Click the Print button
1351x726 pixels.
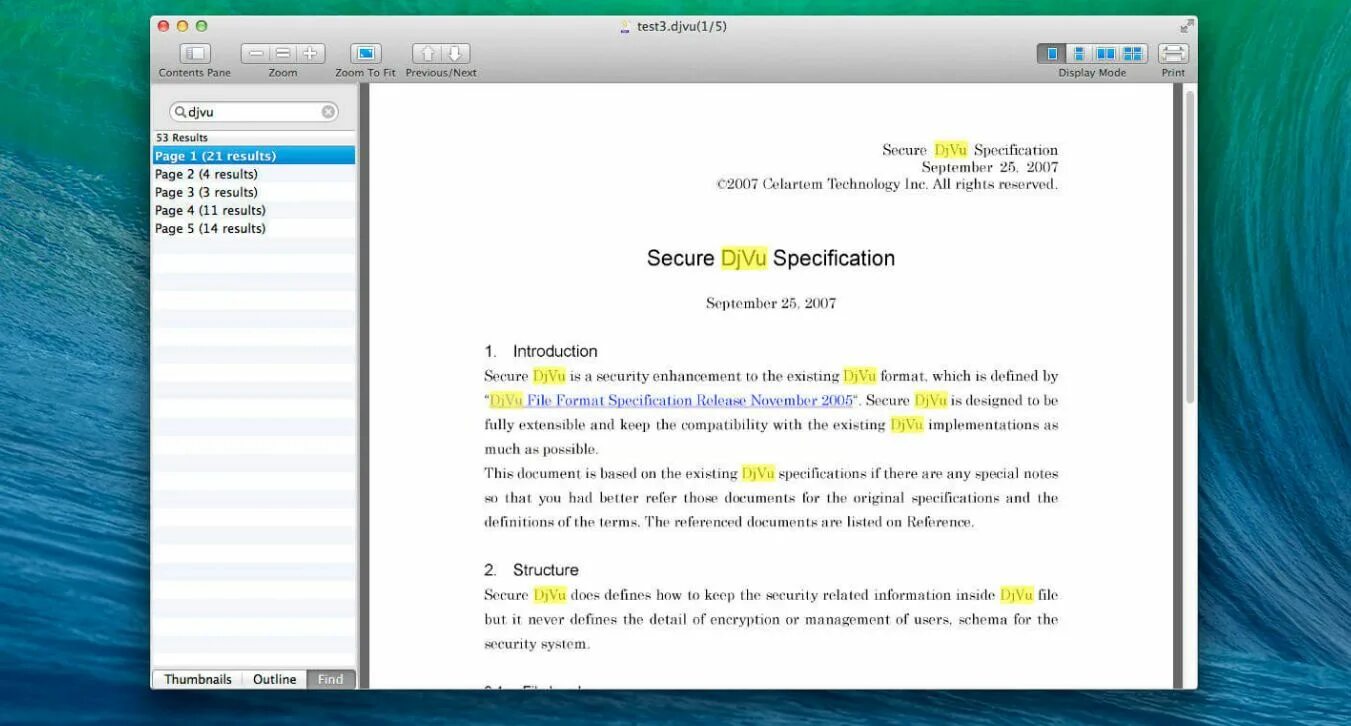point(1173,53)
